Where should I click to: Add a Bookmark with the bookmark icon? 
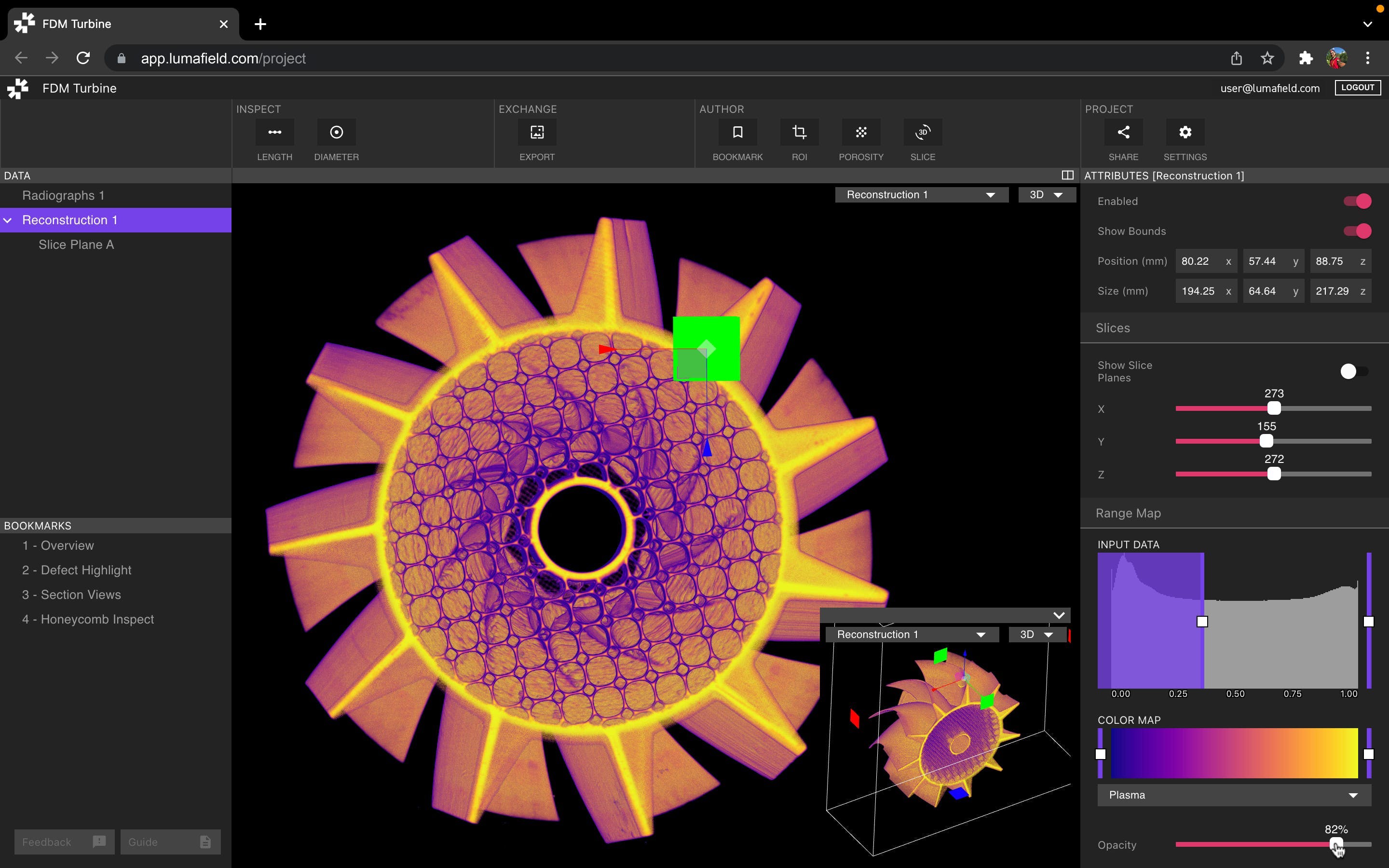[x=737, y=133]
